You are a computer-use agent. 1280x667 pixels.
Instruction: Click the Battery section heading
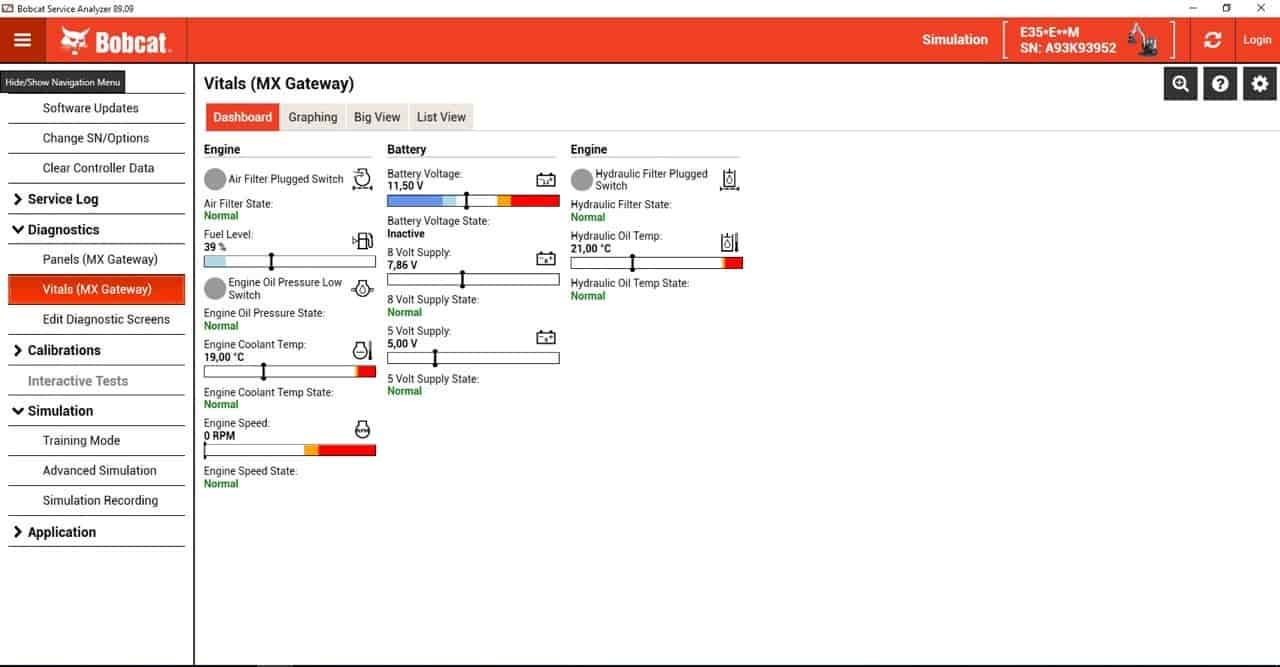(407, 149)
